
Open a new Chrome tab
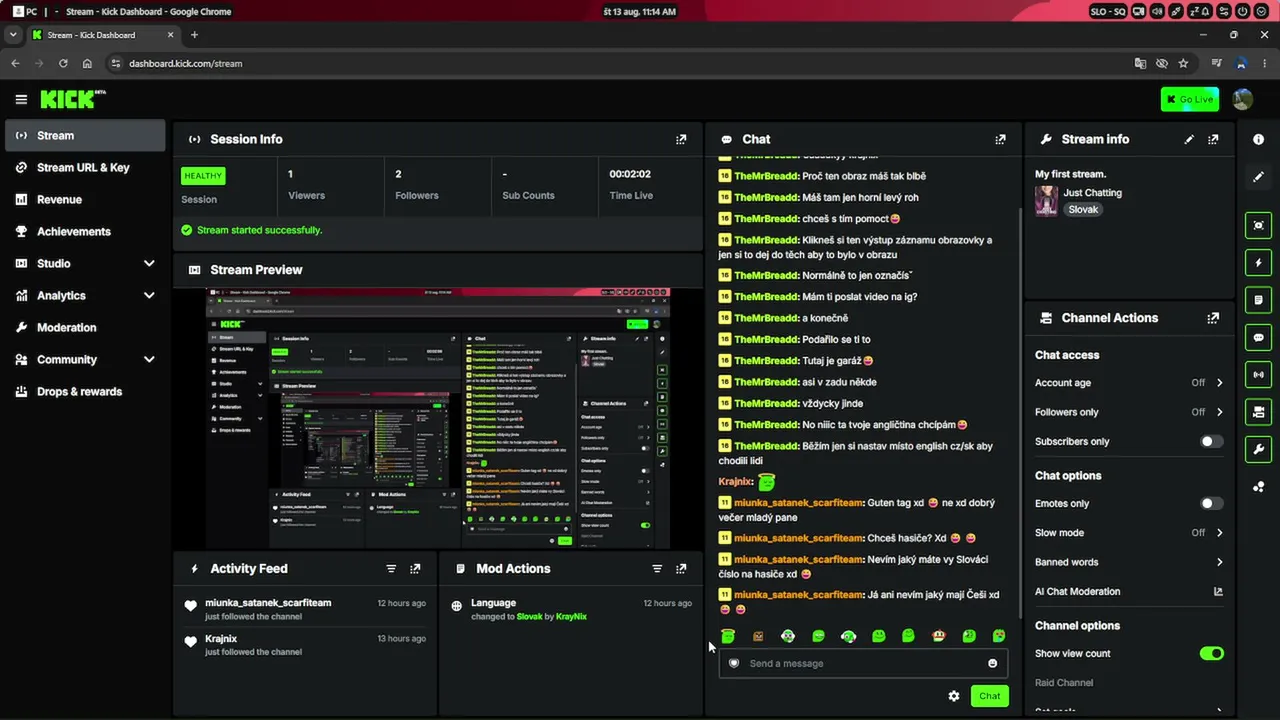pyautogui.click(x=194, y=34)
